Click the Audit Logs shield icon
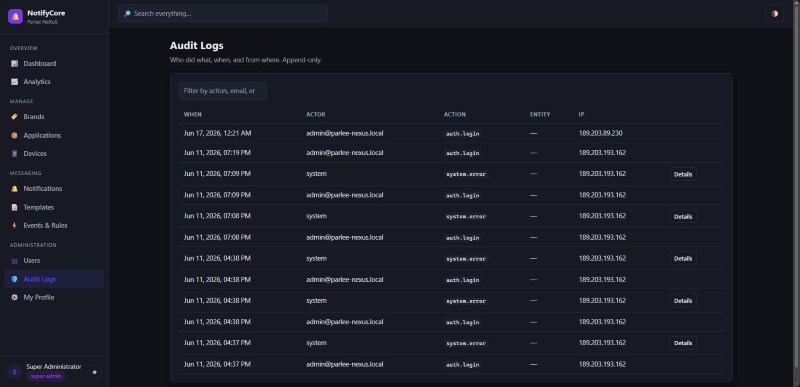Viewport: 800px width, 387px height. tap(14, 279)
